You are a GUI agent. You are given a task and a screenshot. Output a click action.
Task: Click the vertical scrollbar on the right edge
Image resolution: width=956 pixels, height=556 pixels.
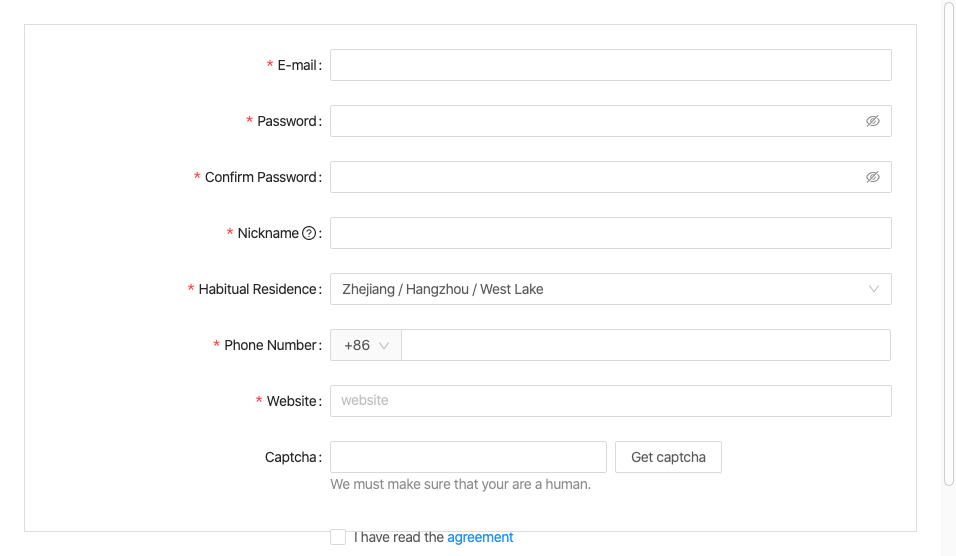949,244
